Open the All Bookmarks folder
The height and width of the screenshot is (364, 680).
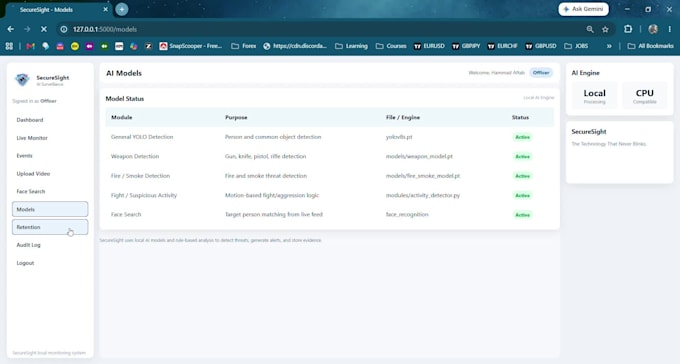(651, 46)
